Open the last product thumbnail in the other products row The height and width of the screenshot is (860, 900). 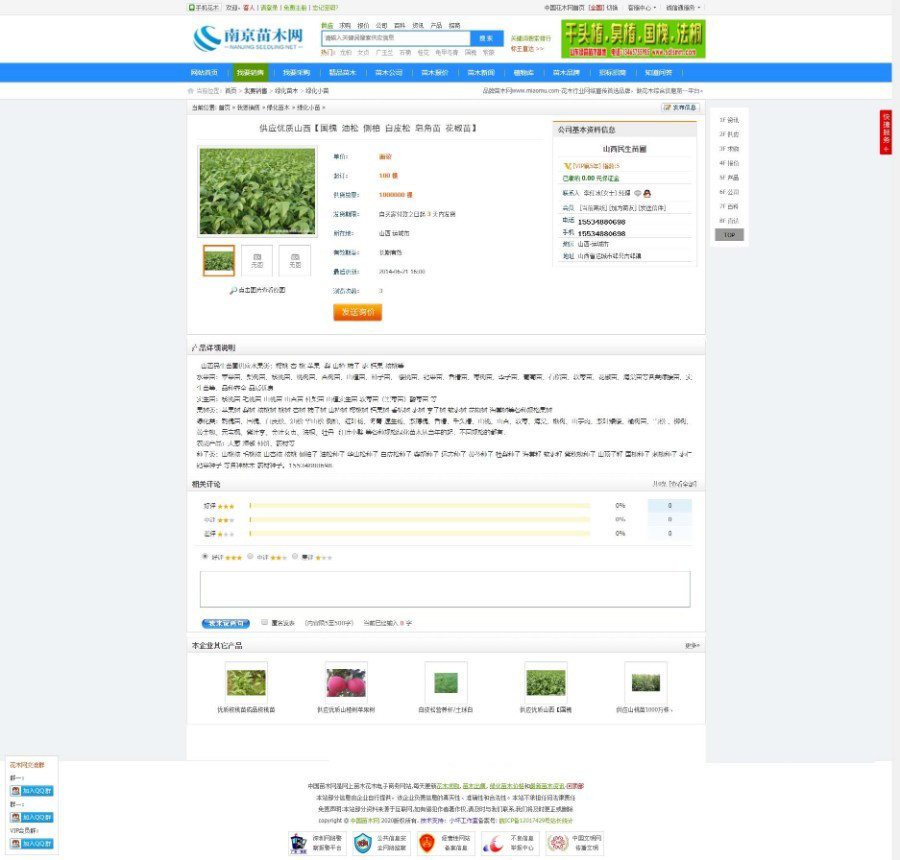point(646,683)
